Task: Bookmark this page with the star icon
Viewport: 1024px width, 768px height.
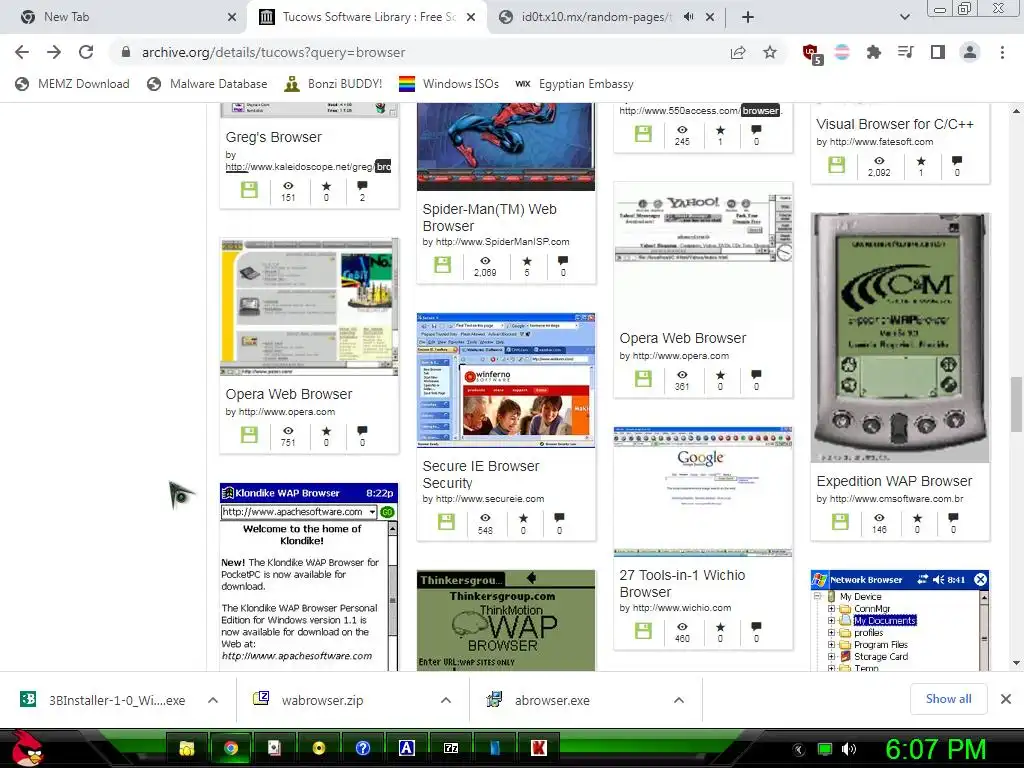Action: click(x=770, y=52)
